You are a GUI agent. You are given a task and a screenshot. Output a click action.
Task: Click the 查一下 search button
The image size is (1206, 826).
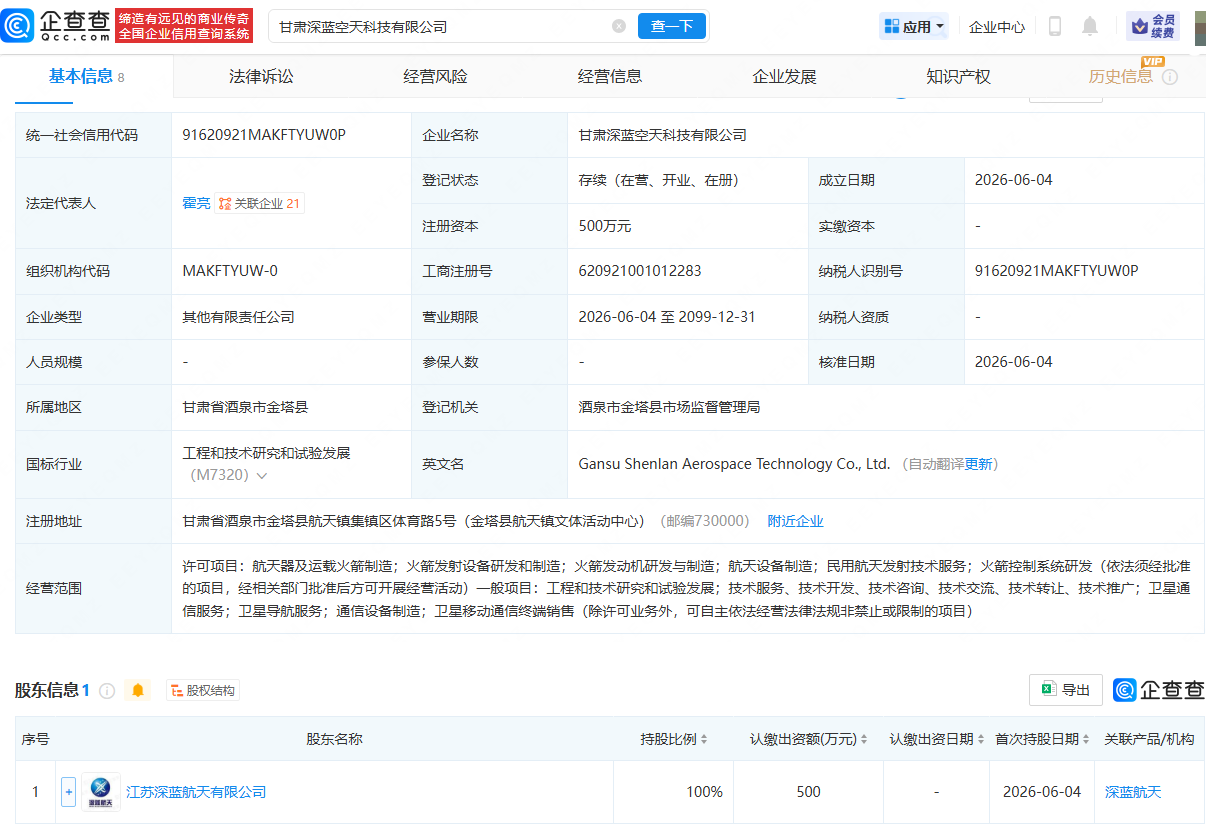click(x=672, y=26)
